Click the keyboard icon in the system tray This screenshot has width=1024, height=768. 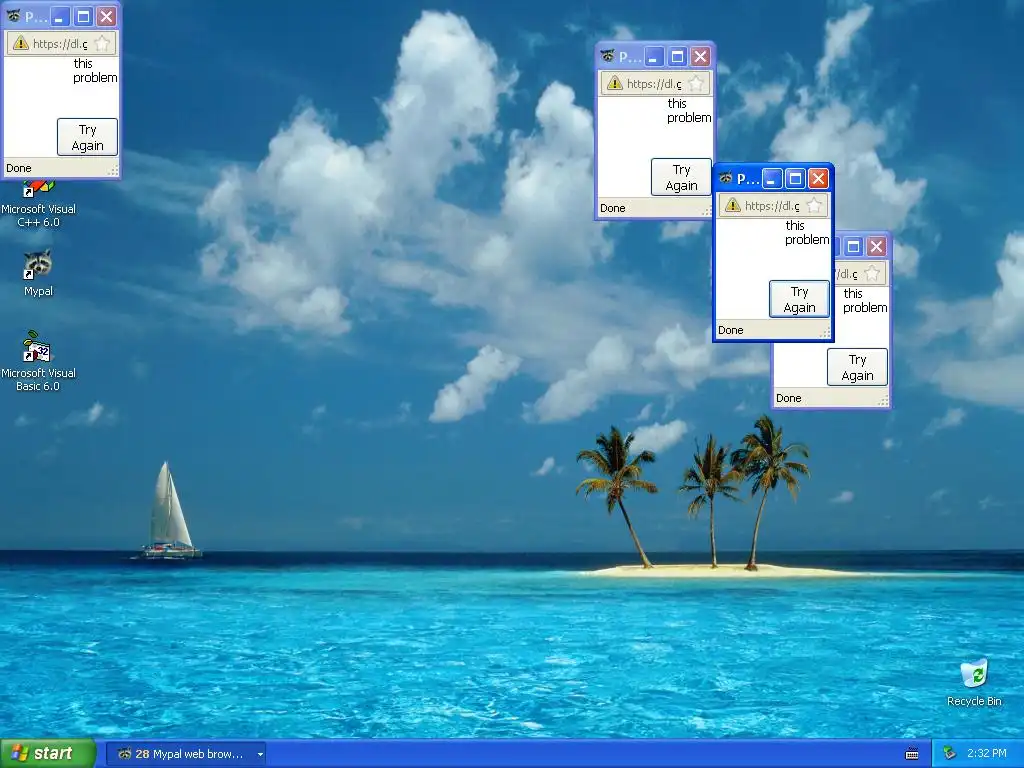(x=912, y=754)
